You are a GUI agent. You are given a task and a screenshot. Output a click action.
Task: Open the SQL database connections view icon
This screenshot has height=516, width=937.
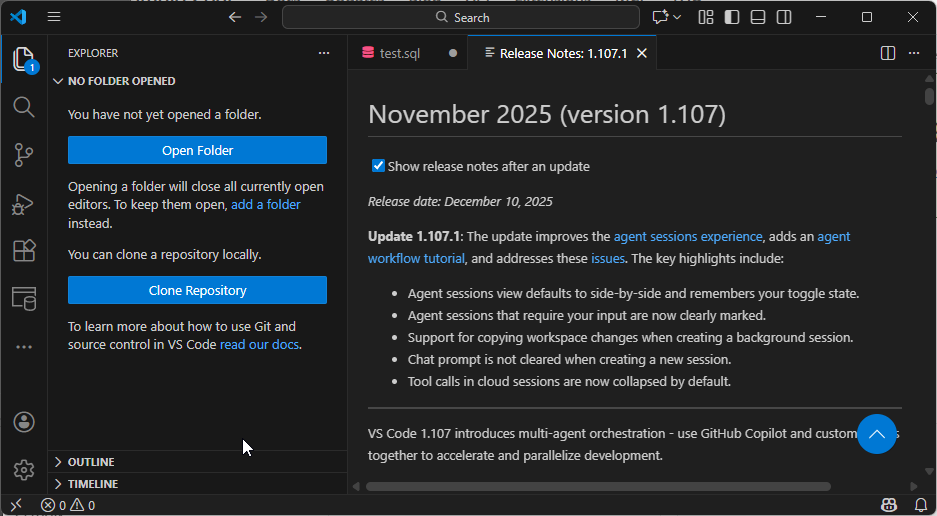[x=24, y=298]
